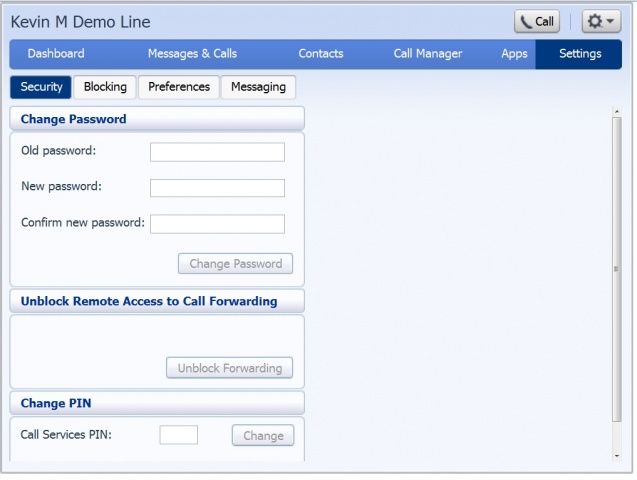Click the Unblock Remote Access to Call Forwarding header
The image size is (637, 480).
[157, 301]
